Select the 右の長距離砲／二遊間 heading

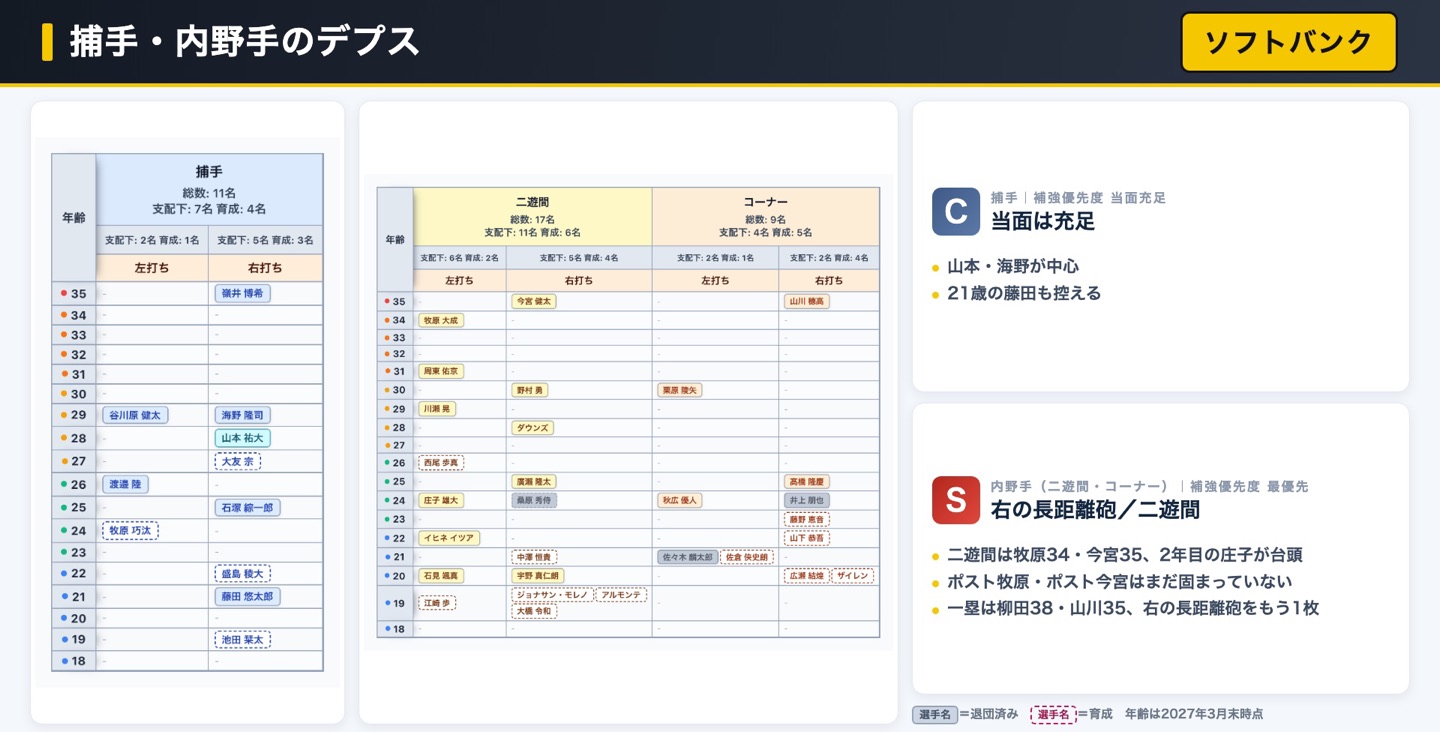click(1095, 510)
